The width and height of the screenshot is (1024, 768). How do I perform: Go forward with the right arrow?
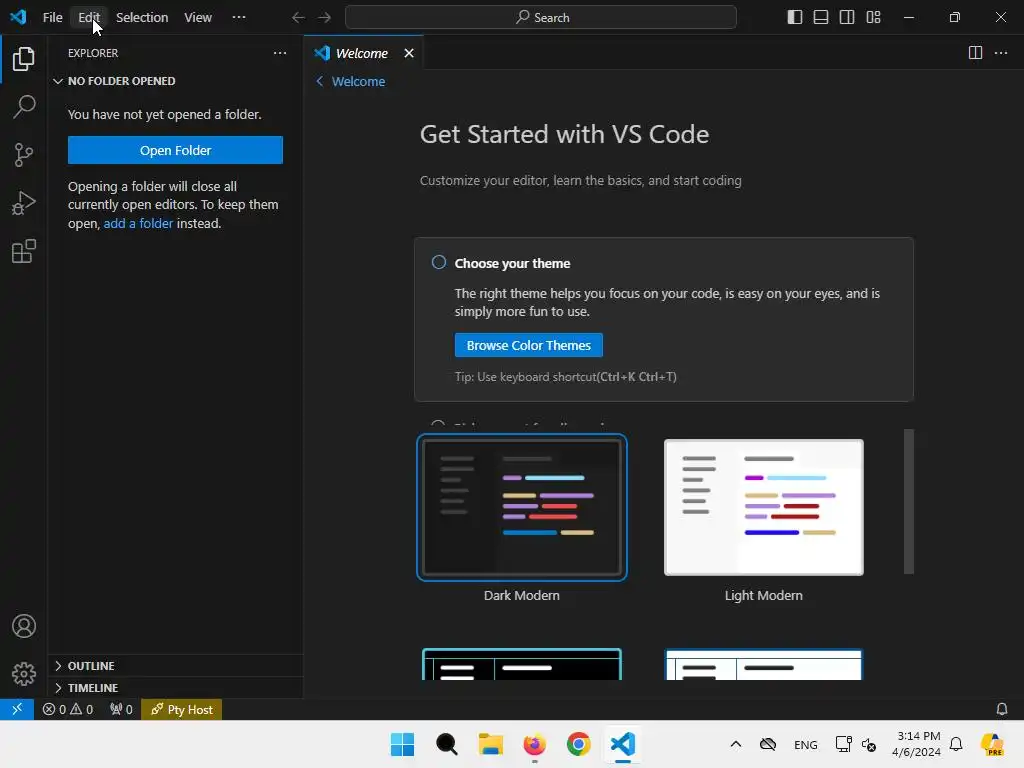click(x=324, y=18)
